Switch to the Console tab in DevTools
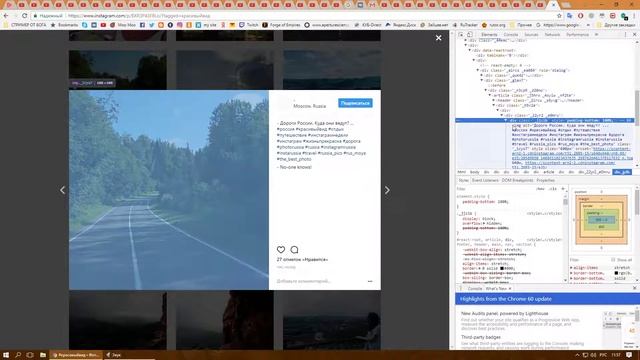This screenshot has height=360, width=640. click(x=511, y=35)
